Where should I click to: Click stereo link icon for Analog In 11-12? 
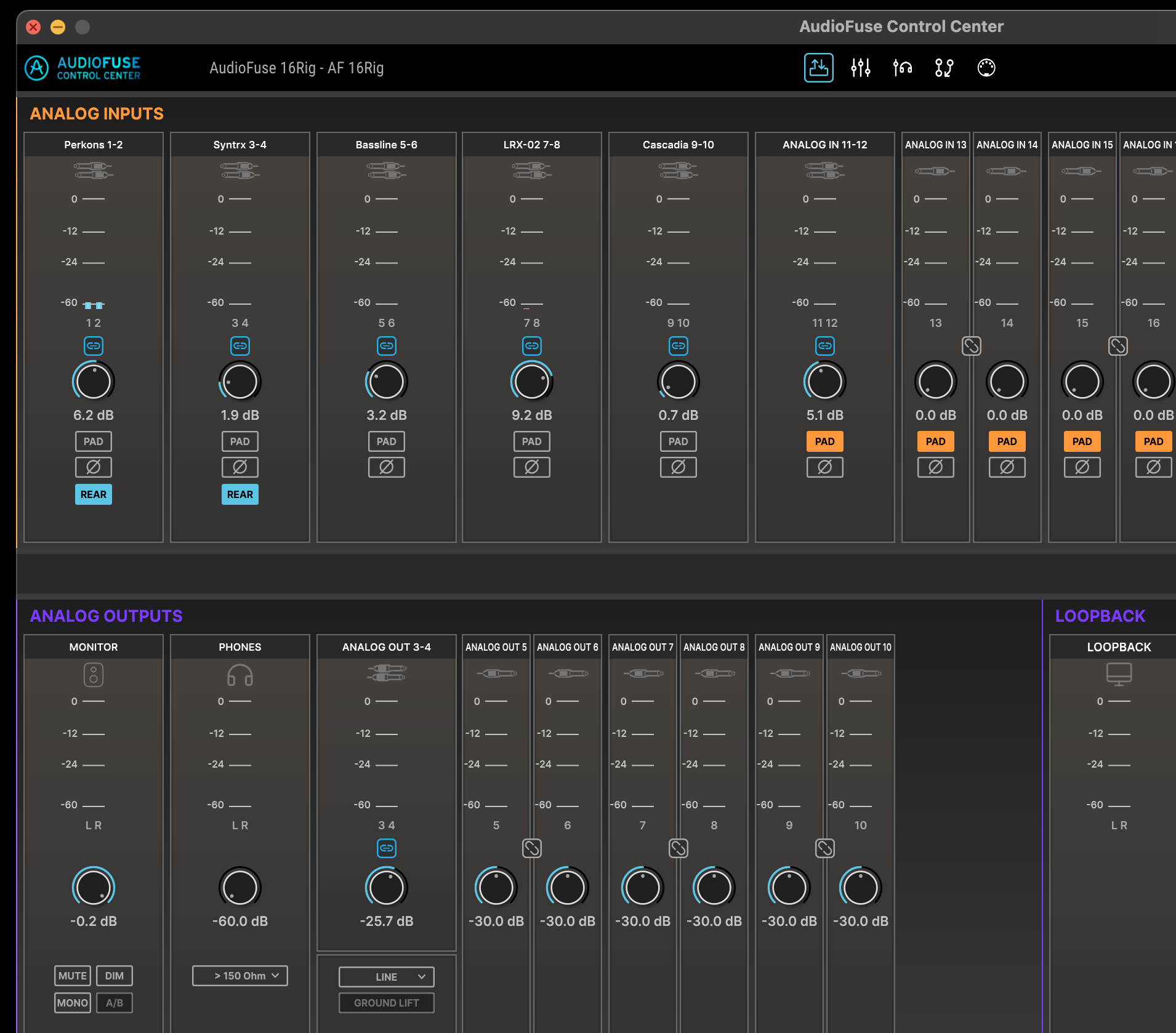825,346
